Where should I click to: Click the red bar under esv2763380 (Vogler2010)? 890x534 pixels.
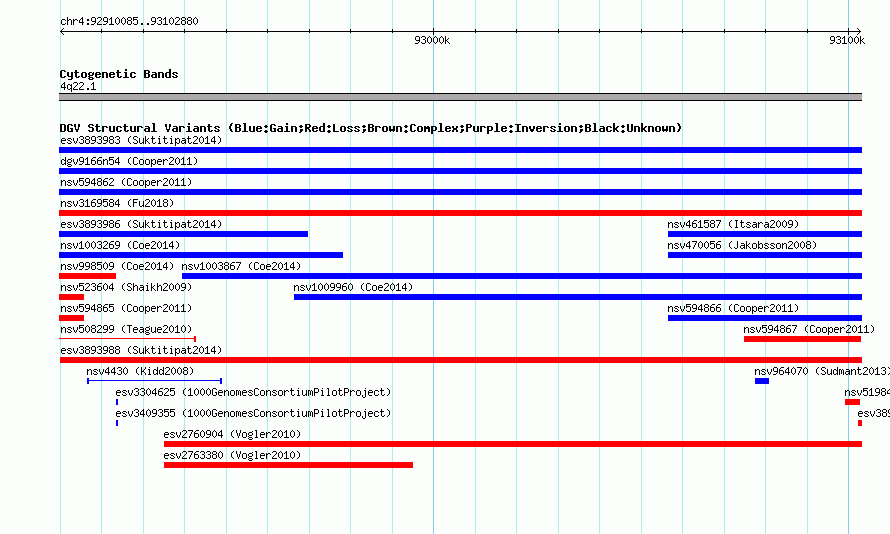click(288, 465)
